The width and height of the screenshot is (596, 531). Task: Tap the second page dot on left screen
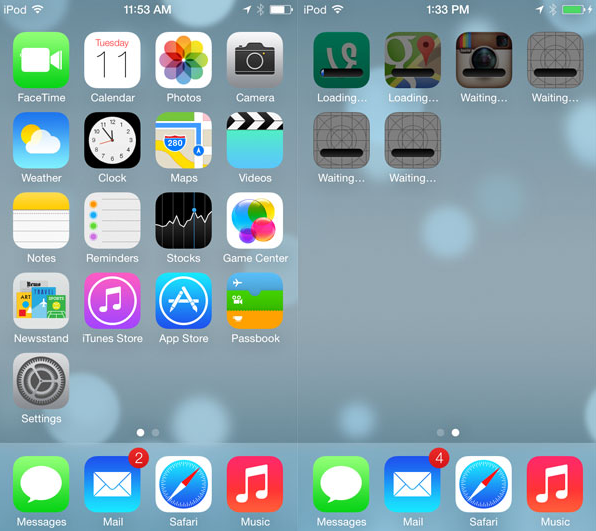[x=155, y=433]
